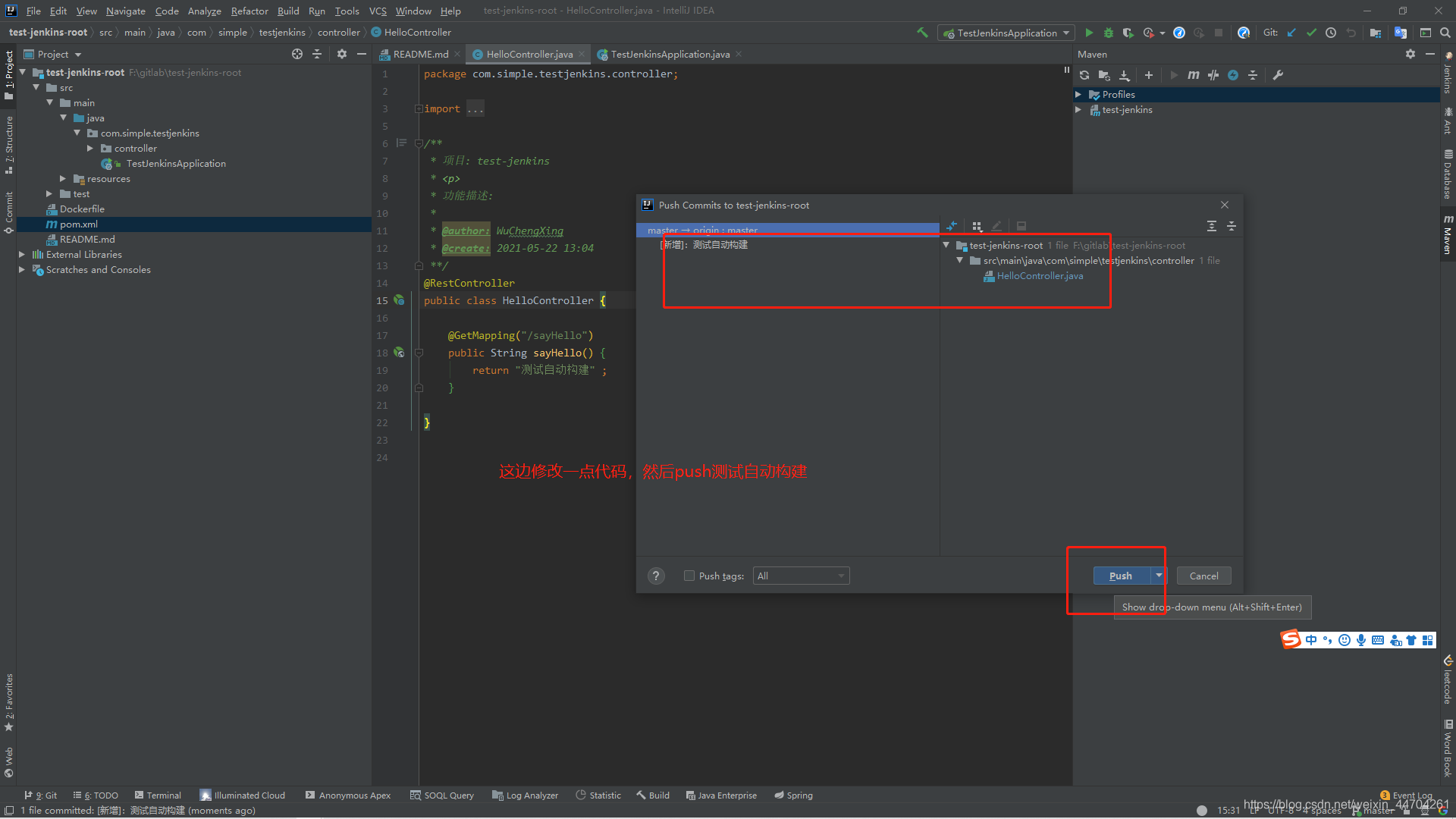1456x819 pixels.
Task: Click the Run application icon
Action: (x=1089, y=33)
